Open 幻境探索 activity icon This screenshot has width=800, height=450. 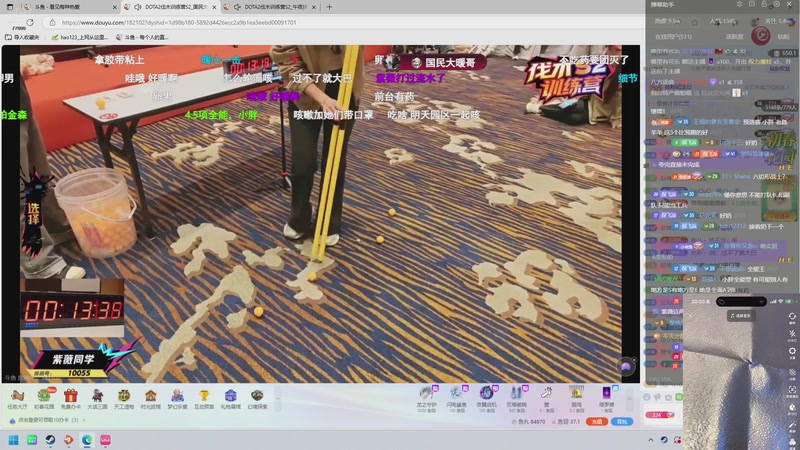pyautogui.click(x=257, y=399)
